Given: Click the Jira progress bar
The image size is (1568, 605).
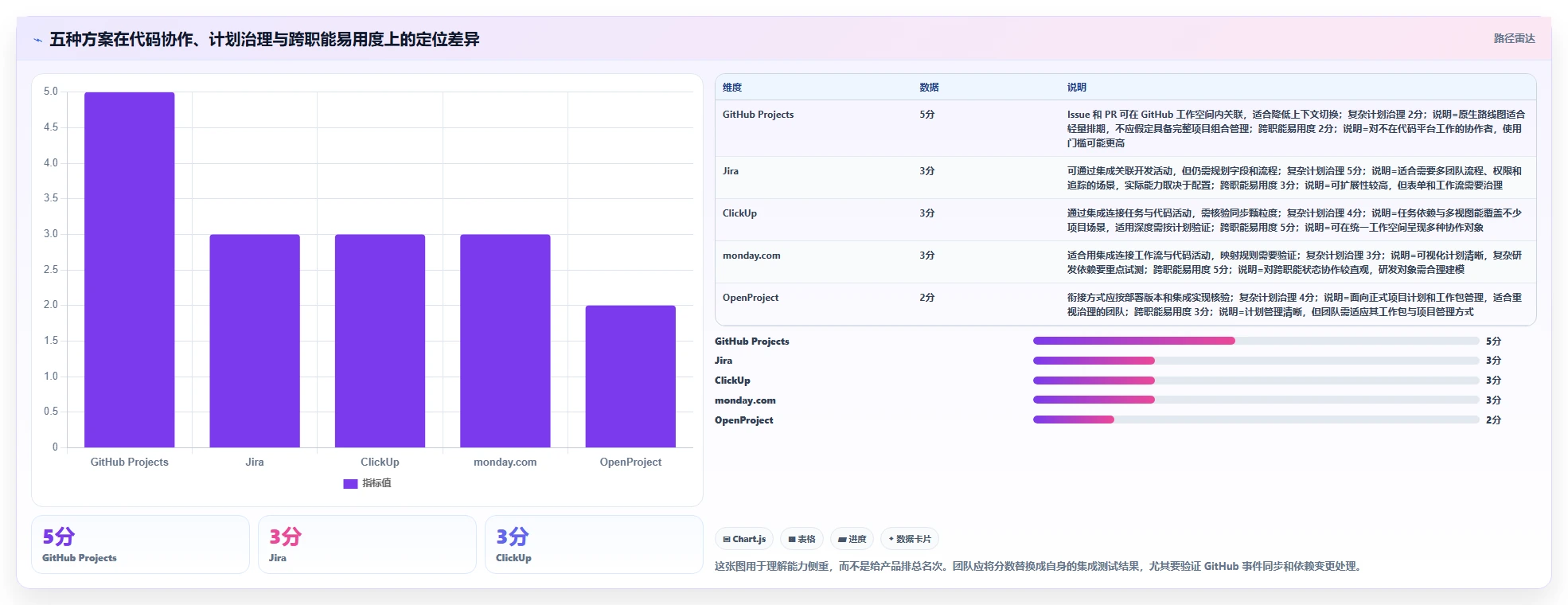Looking at the screenshot, I should coord(1256,361).
